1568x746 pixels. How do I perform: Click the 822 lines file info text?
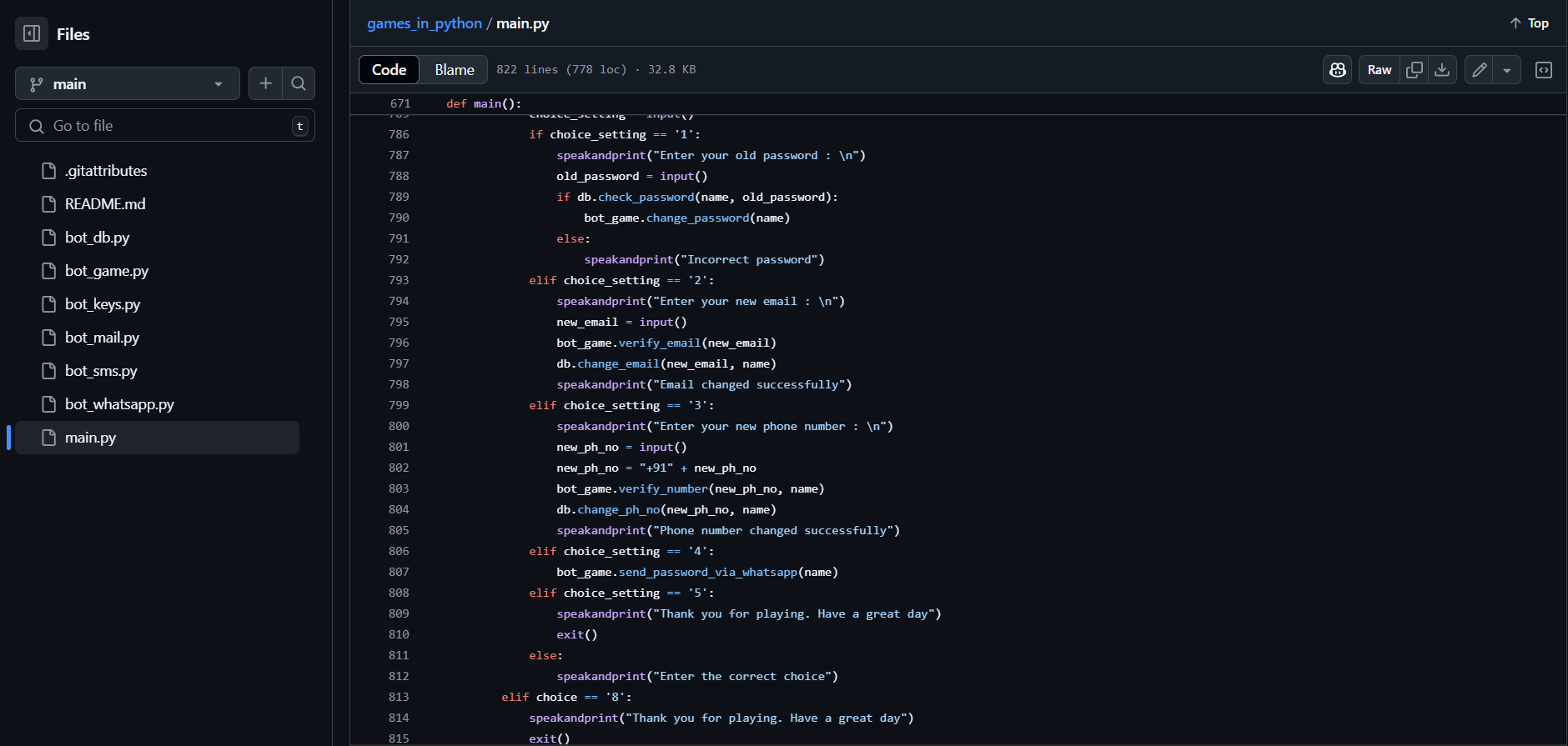tap(596, 69)
